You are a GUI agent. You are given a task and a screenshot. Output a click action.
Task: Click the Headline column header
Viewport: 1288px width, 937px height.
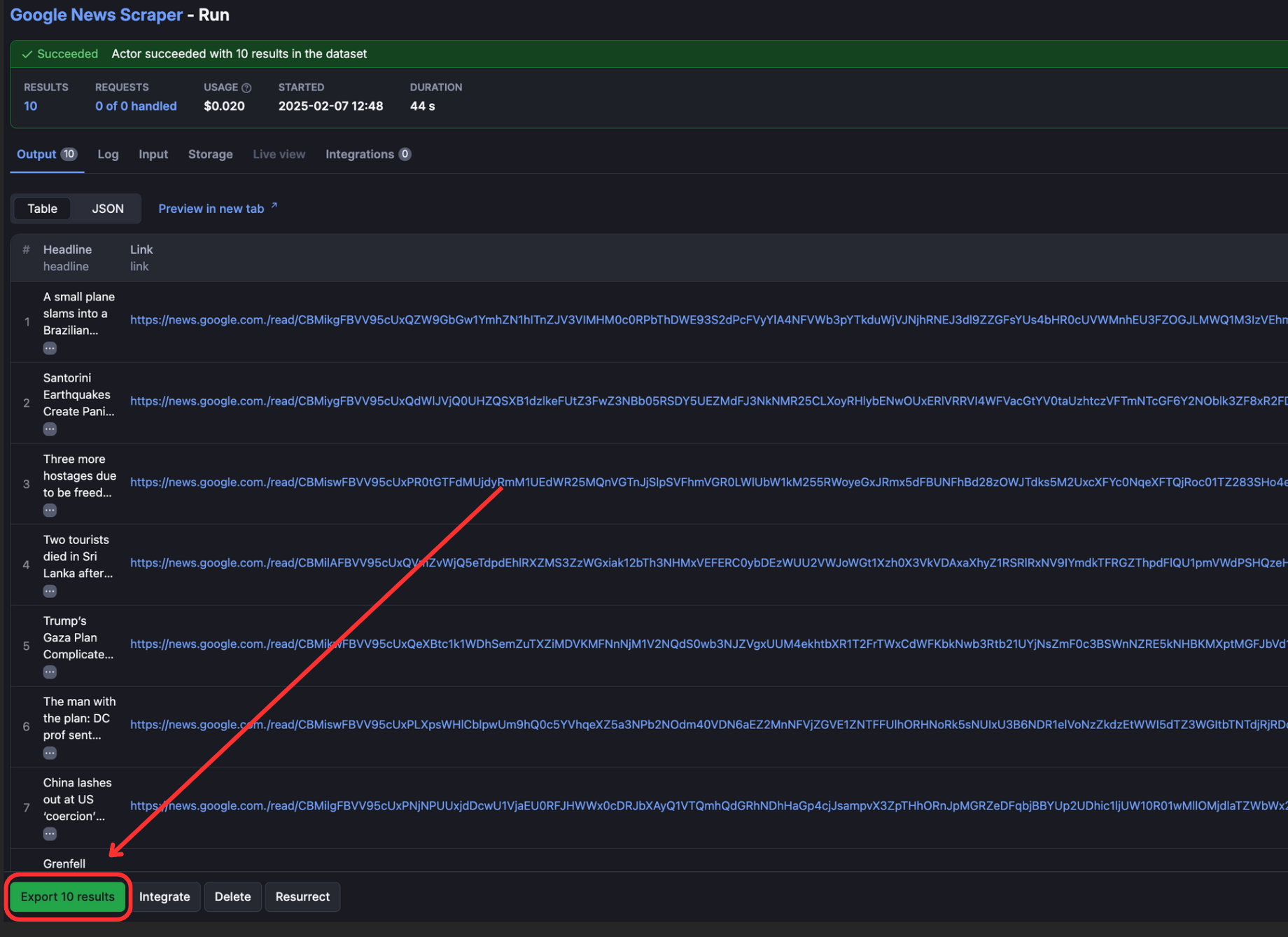(x=67, y=249)
